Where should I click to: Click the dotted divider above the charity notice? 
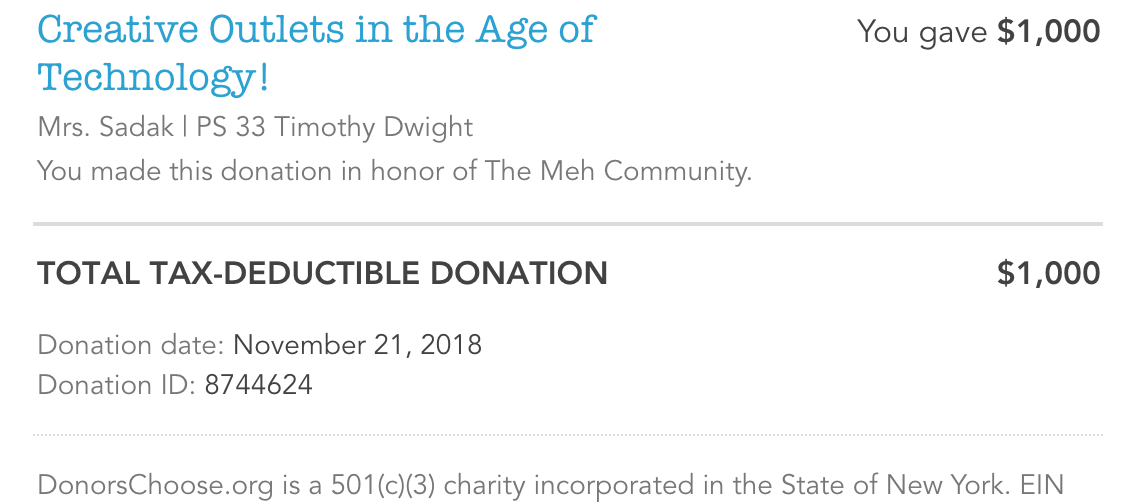568,435
